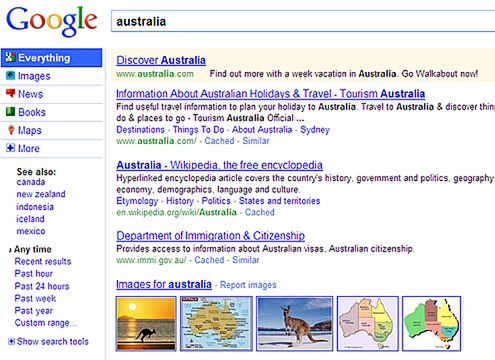Select the Any time filter

pos(33,249)
